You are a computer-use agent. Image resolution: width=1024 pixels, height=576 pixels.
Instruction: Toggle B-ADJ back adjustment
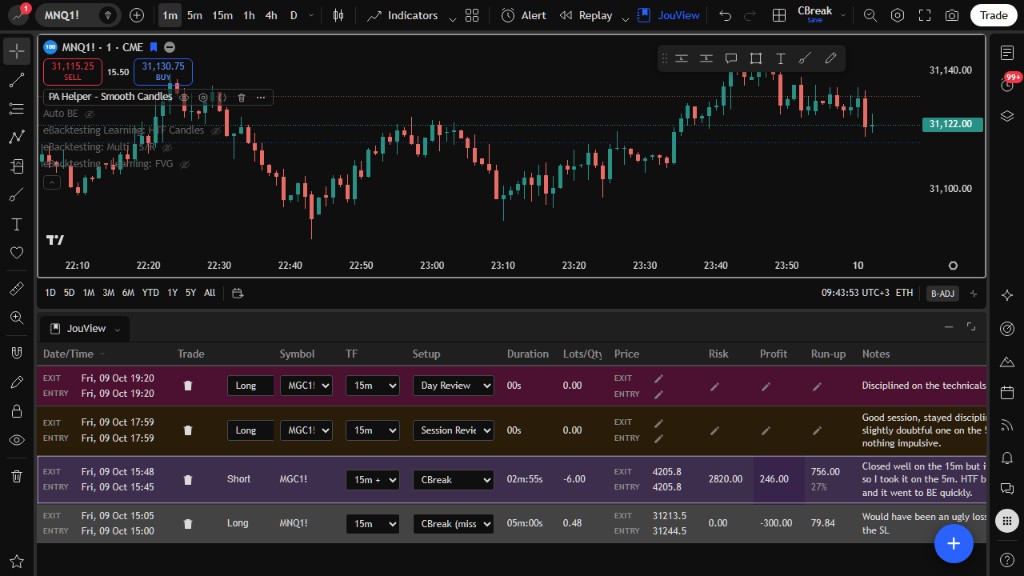pos(942,293)
